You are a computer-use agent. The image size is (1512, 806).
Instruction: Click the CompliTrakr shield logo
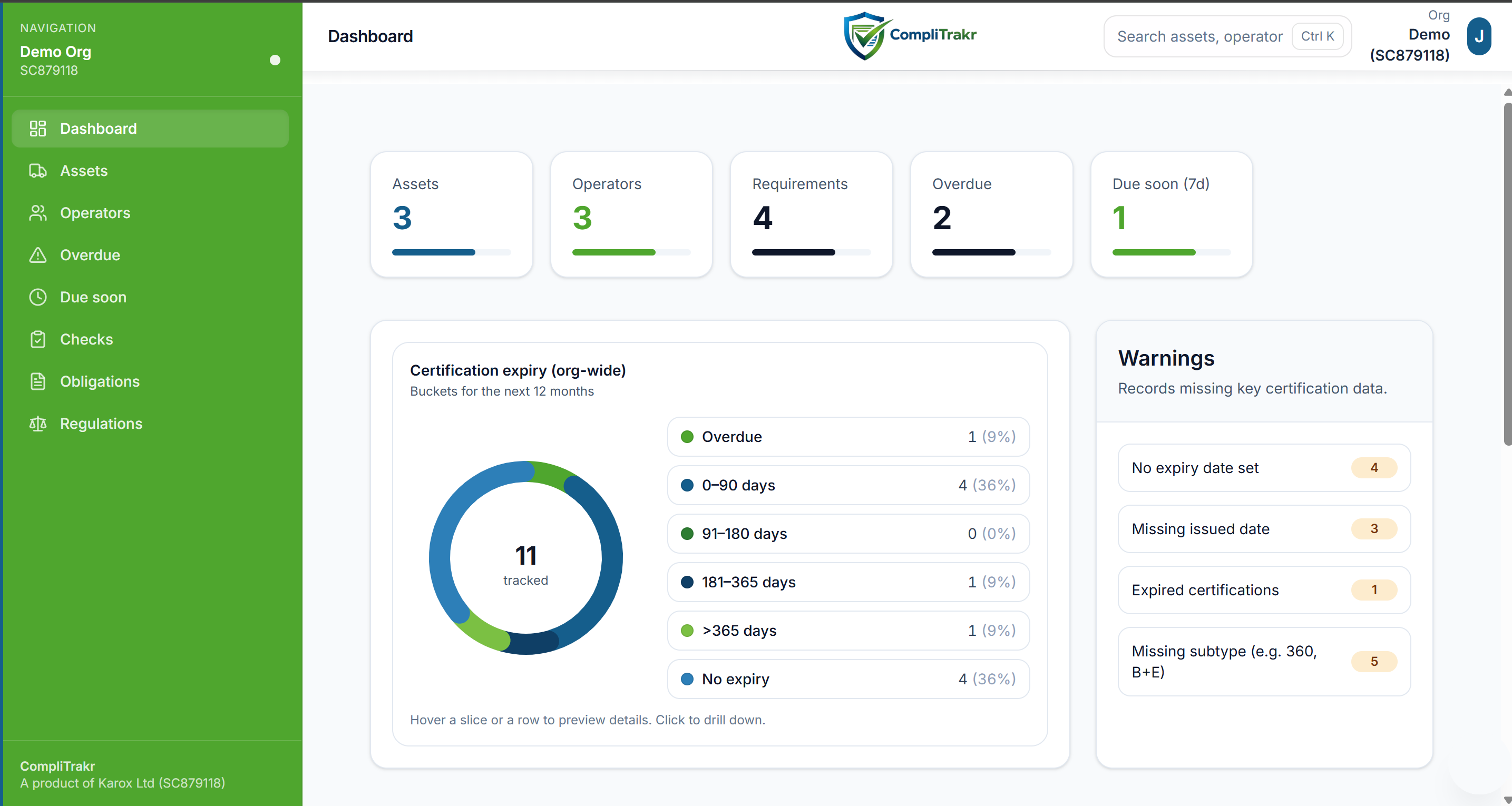coord(863,36)
